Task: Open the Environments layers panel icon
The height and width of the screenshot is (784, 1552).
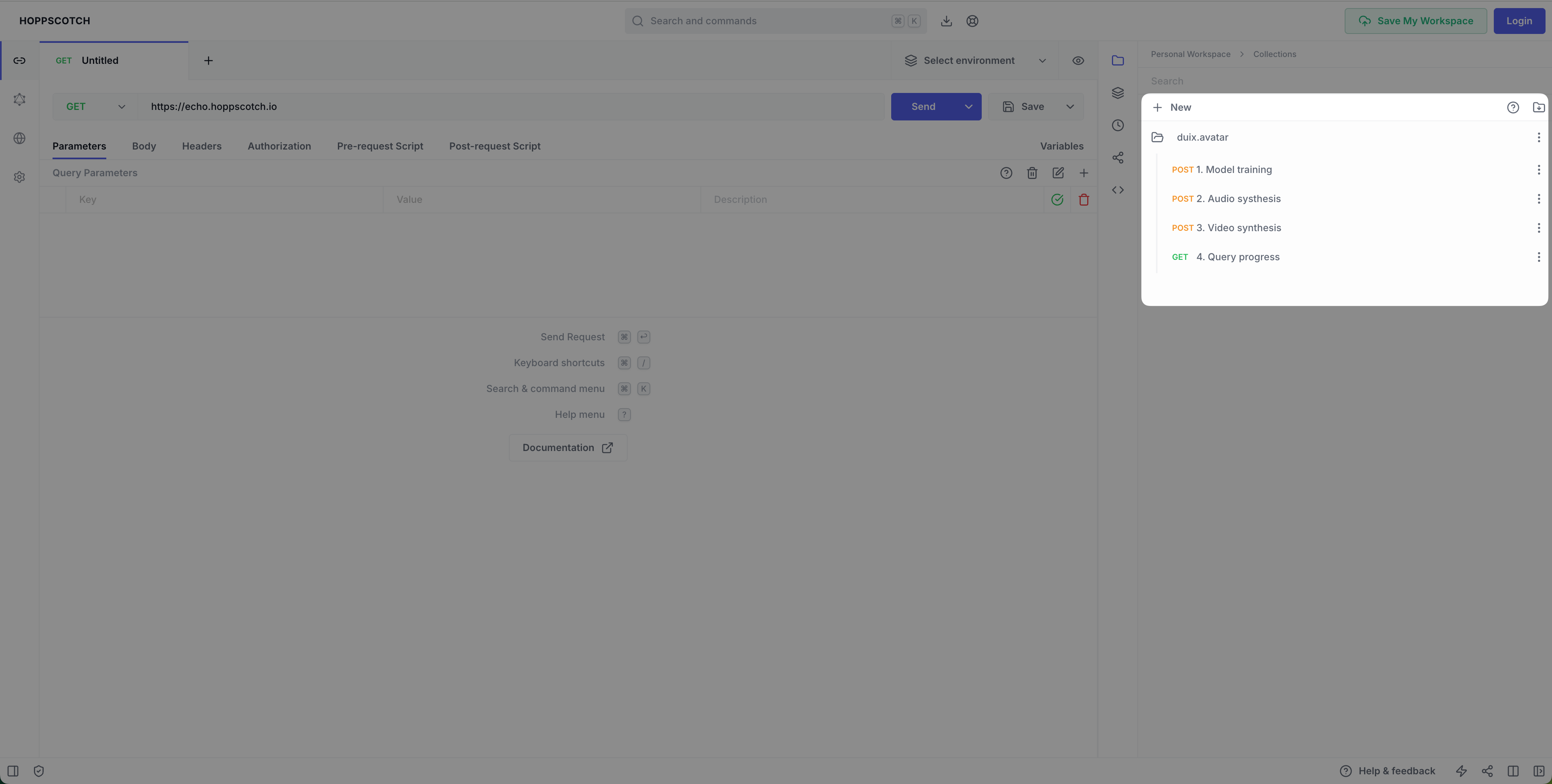Action: click(1118, 93)
